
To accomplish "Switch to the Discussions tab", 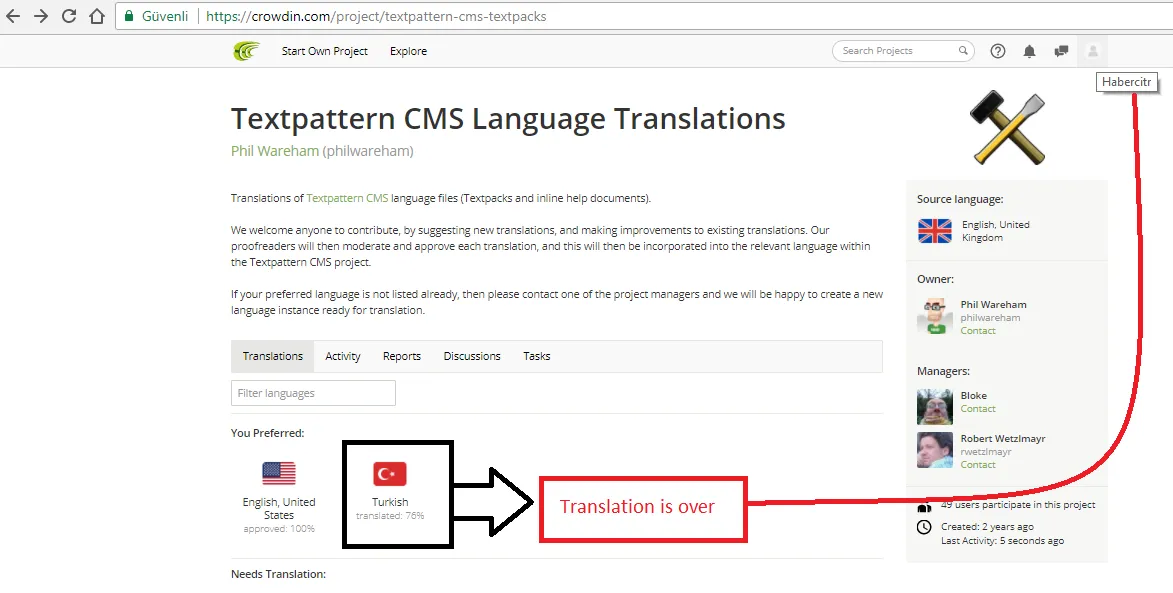I will click(472, 356).
